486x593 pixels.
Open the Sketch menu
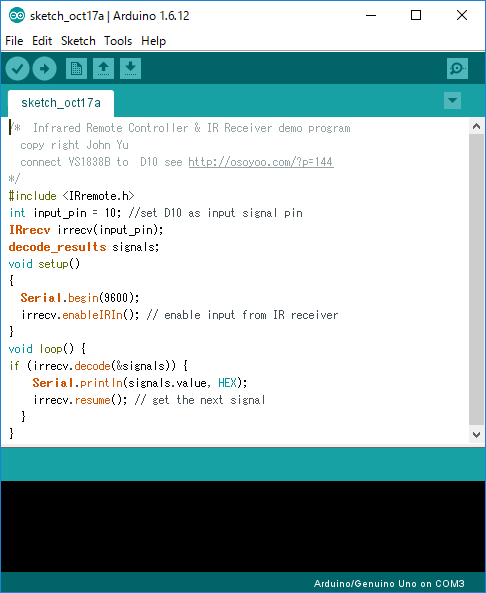78,41
